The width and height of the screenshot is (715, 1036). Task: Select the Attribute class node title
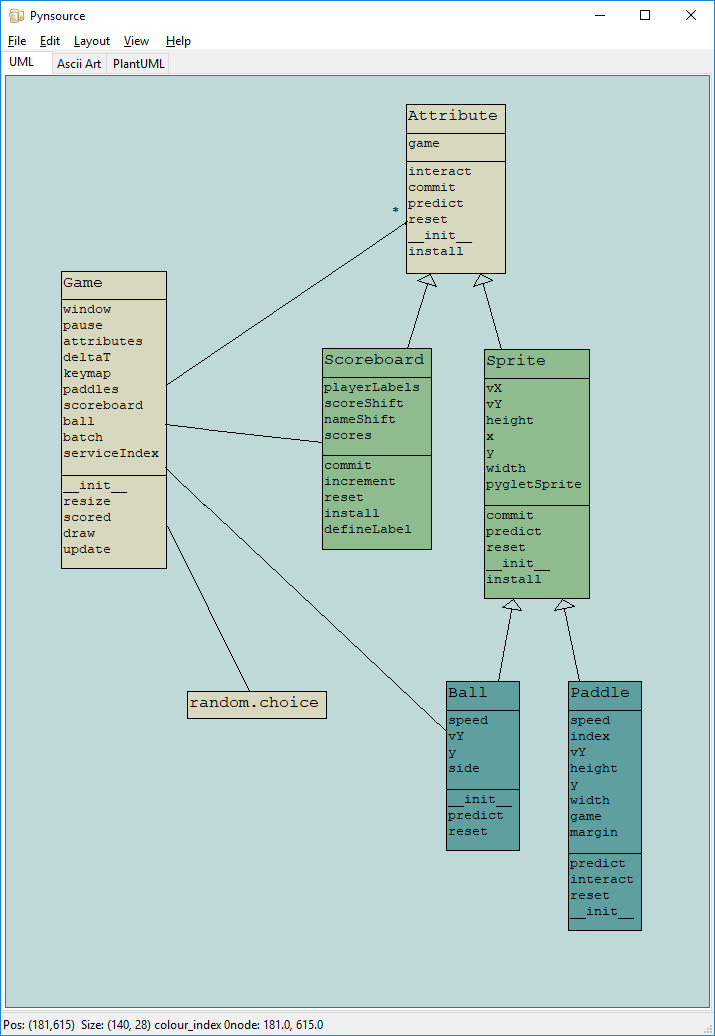point(455,117)
